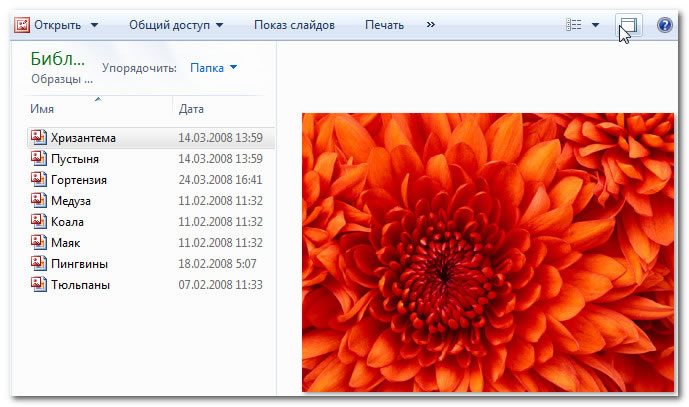Click the file icon beside Гортензия
This screenshot has height=407, width=689.
click(38, 180)
